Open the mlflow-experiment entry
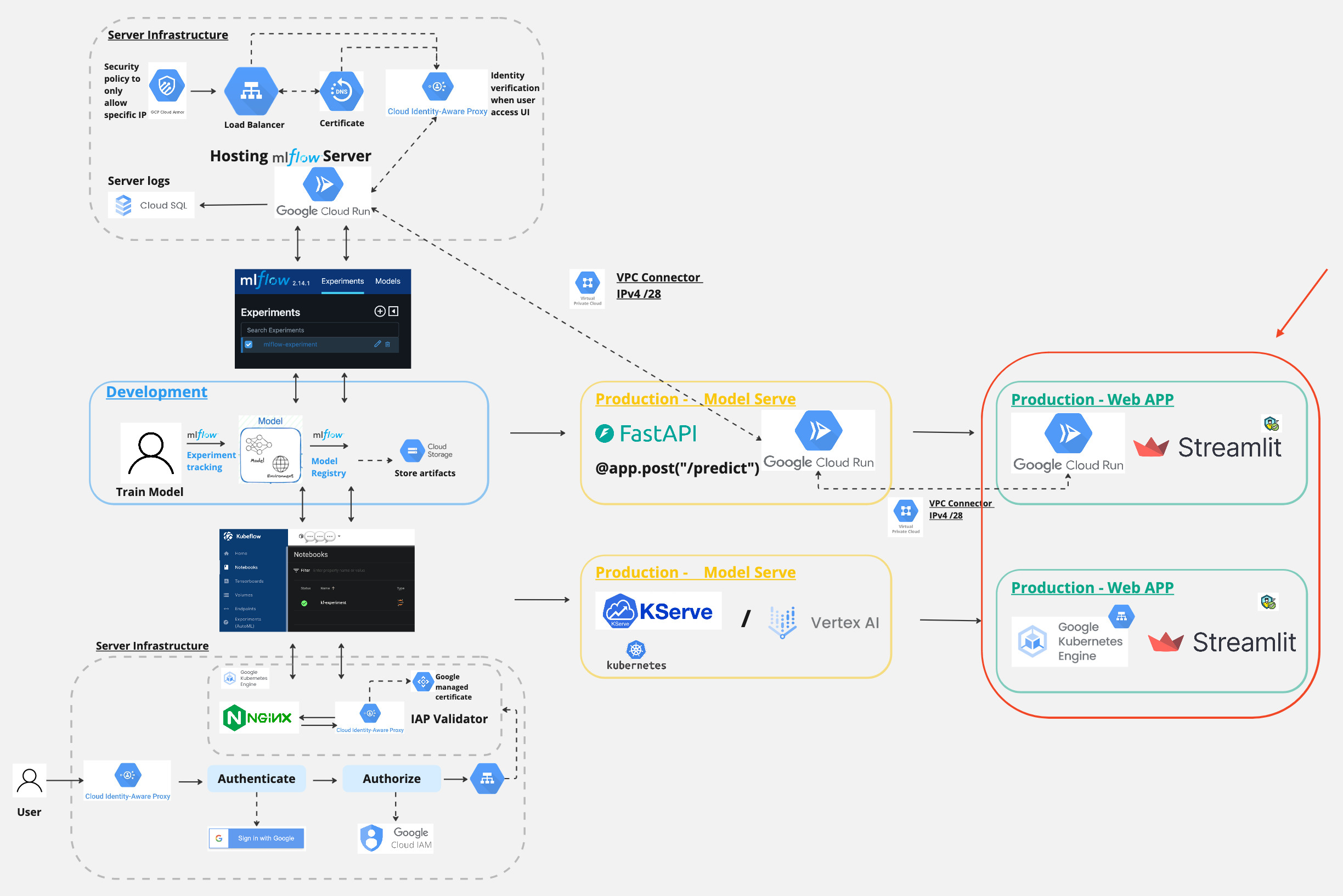Viewport: 1343px width, 896px height. pos(290,345)
